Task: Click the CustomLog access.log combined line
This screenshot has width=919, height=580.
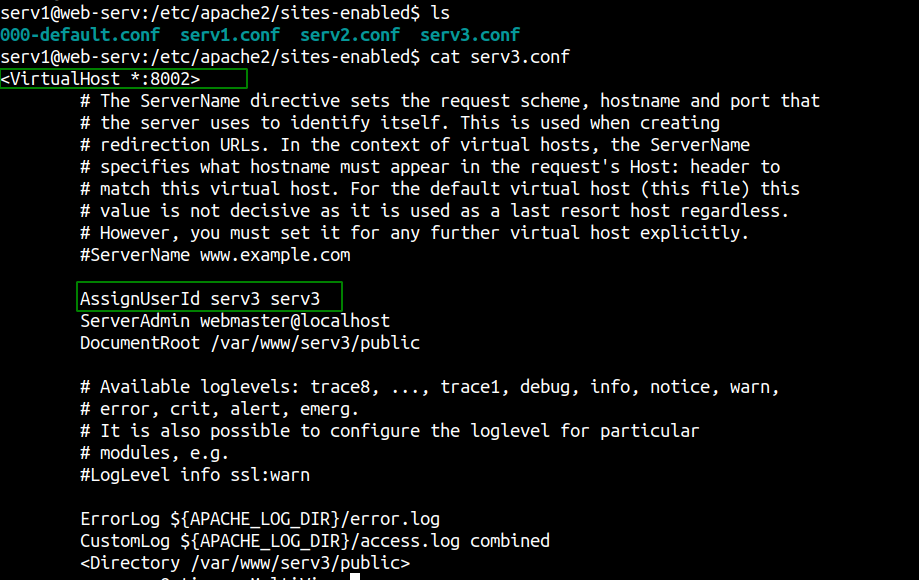Action: 315,541
